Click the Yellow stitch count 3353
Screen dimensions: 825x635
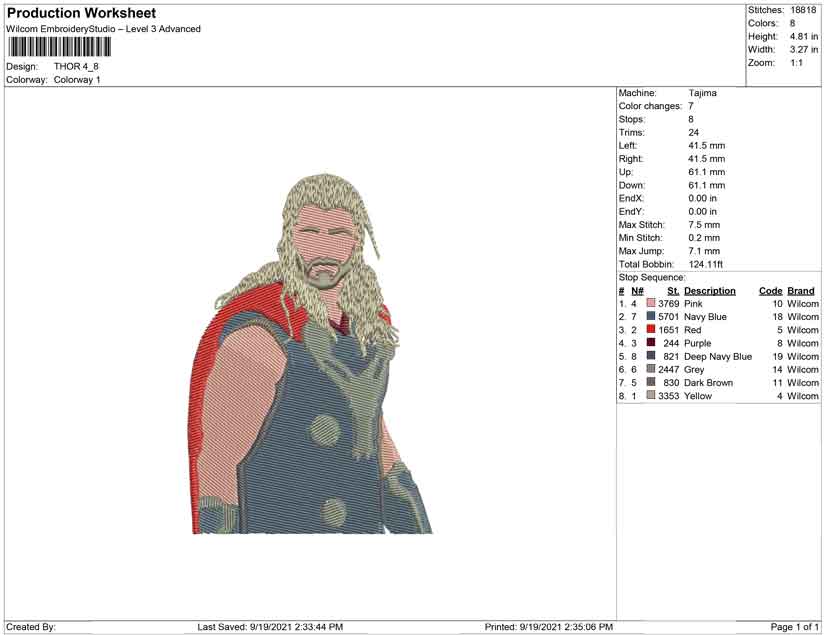click(669, 396)
